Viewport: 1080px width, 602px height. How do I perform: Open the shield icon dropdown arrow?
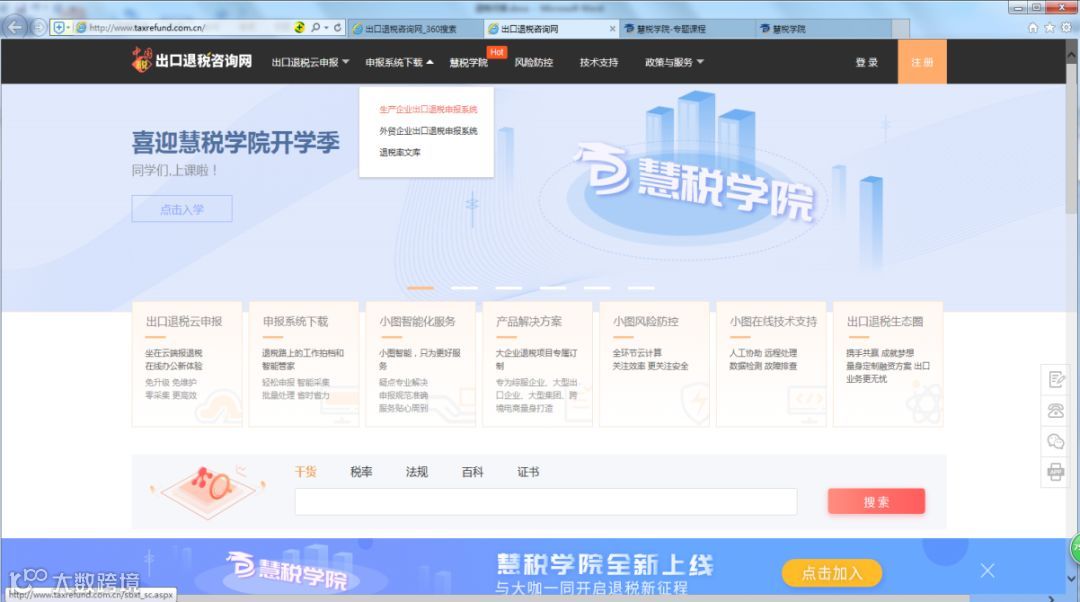[68, 28]
